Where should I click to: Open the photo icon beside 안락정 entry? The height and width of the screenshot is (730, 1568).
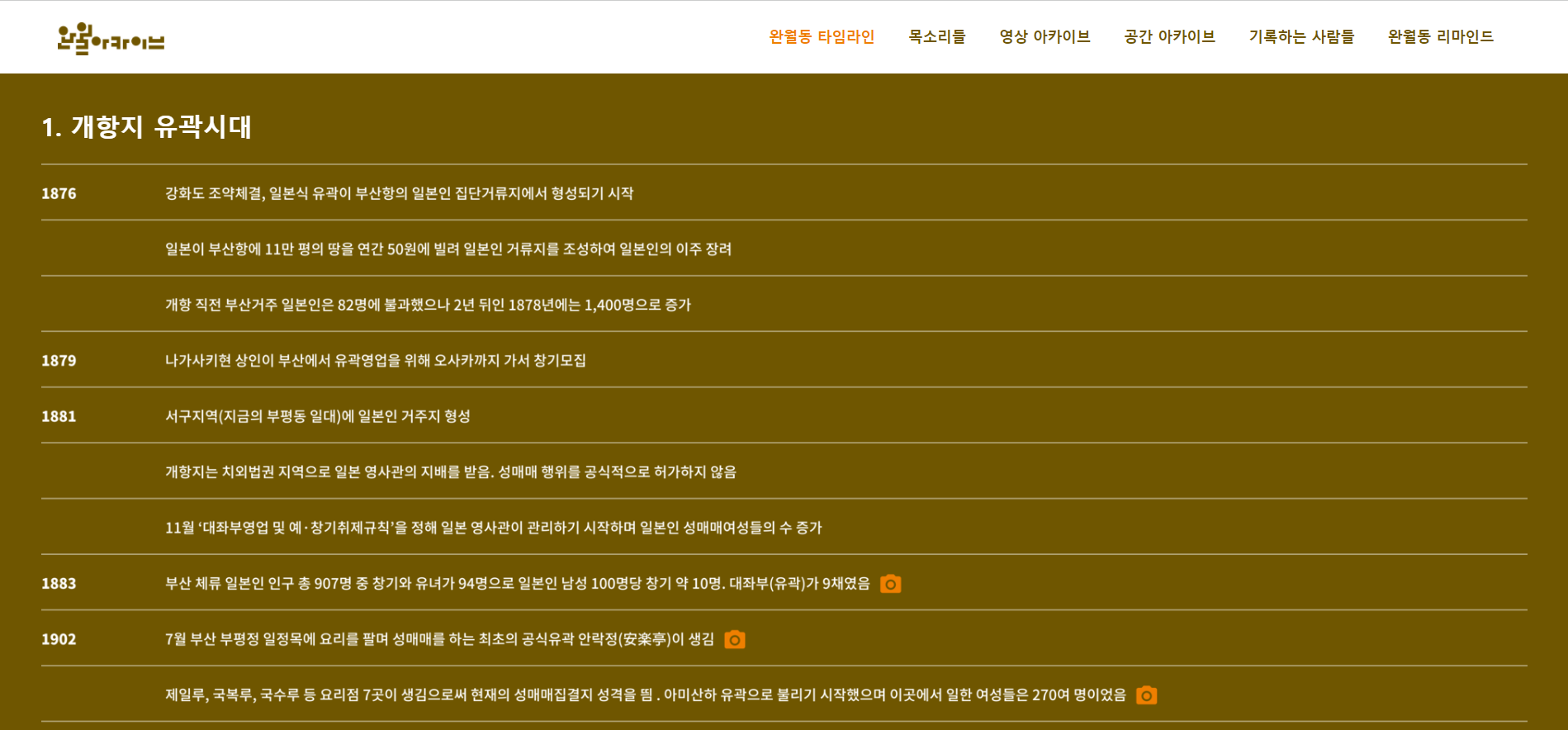[x=734, y=640]
